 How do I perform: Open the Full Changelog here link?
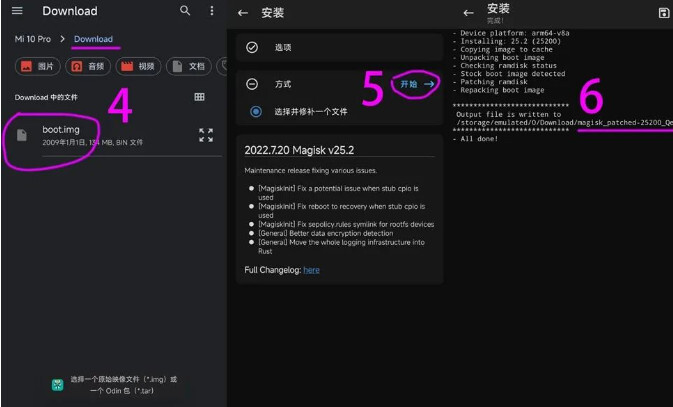coord(312,270)
